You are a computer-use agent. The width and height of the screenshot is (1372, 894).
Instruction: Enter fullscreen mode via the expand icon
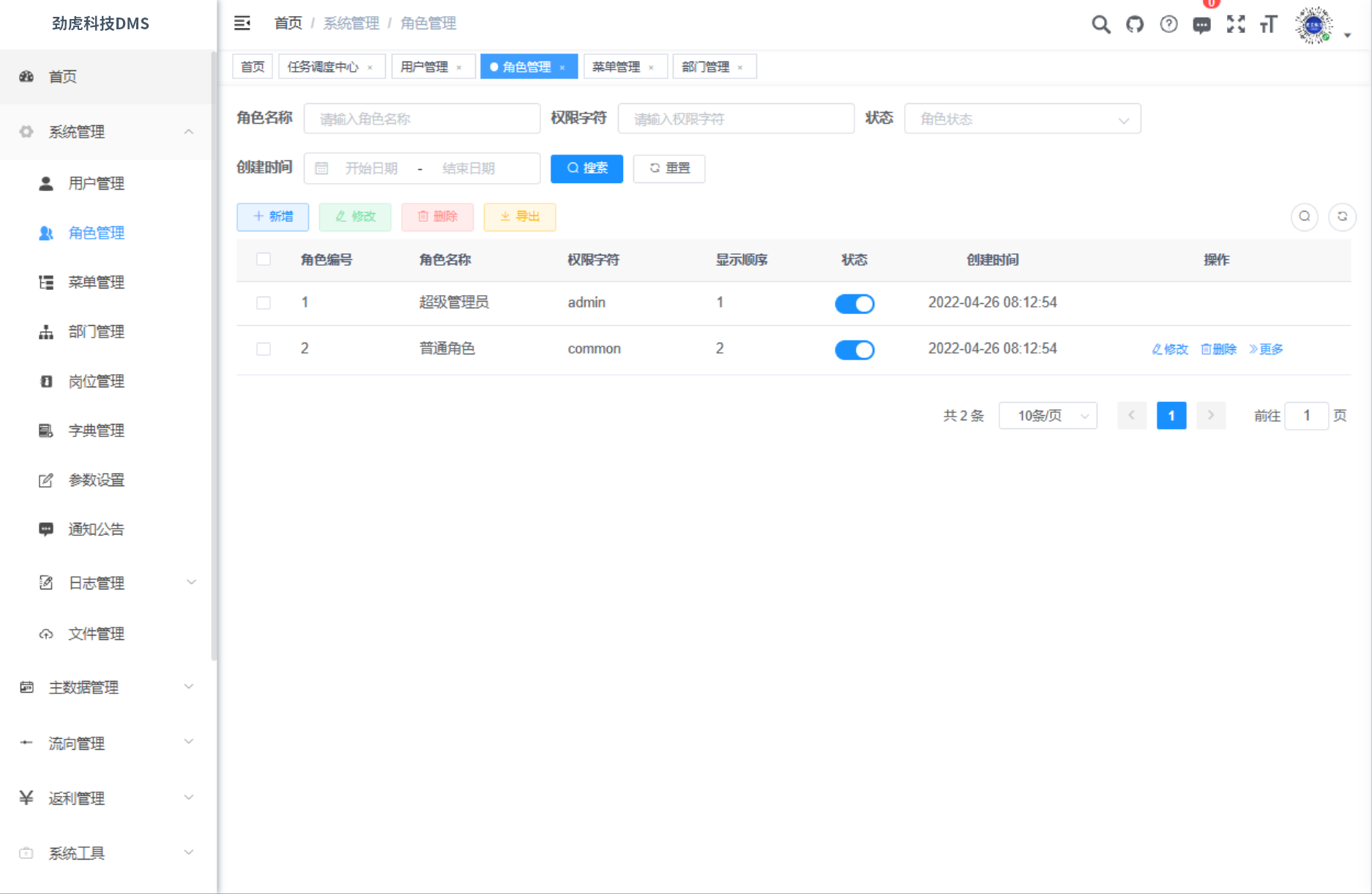(x=1236, y=24)
